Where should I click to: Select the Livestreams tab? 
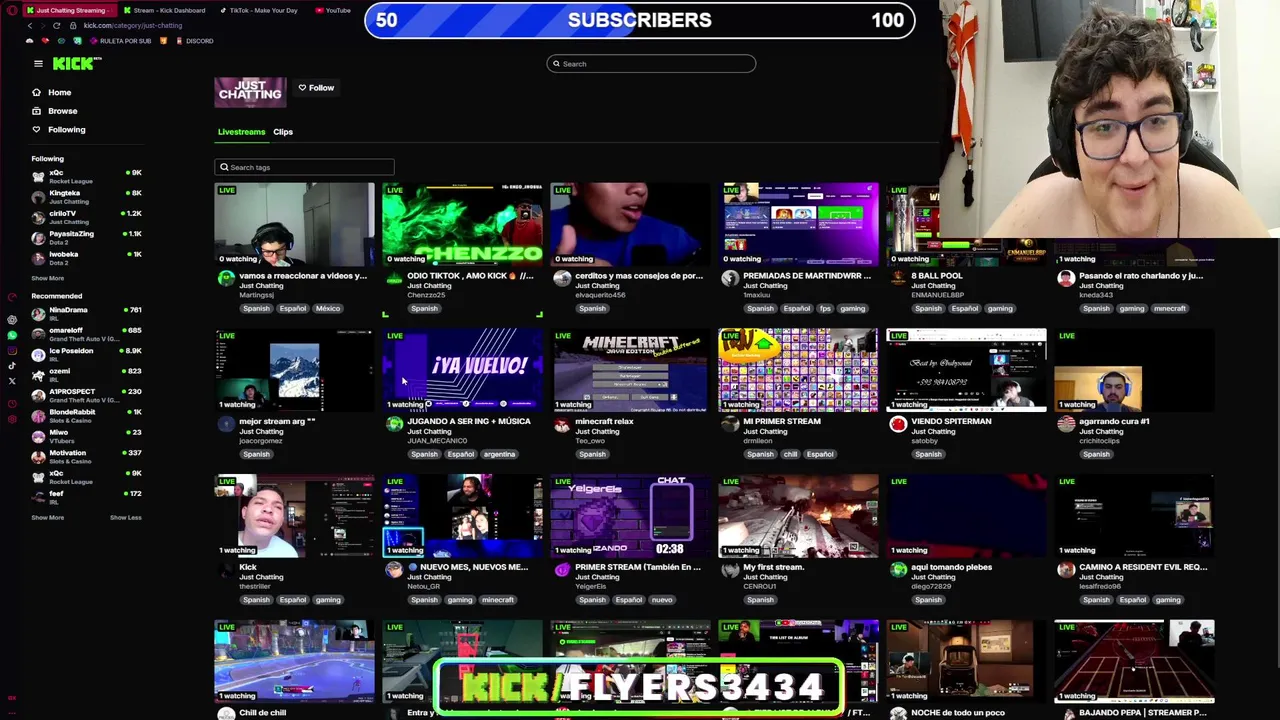click(x=241, y=132)
